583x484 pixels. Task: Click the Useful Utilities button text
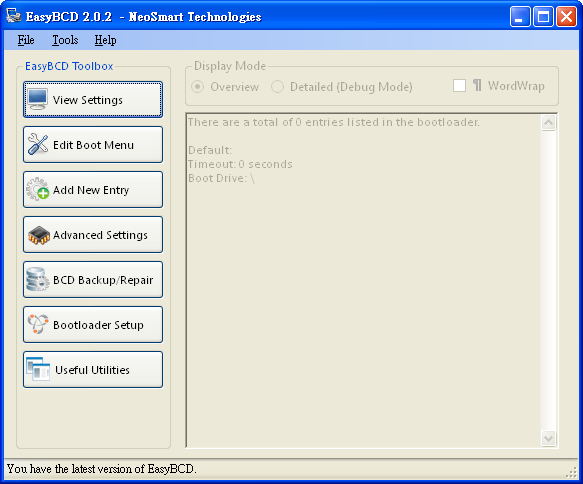coord(92,370)
